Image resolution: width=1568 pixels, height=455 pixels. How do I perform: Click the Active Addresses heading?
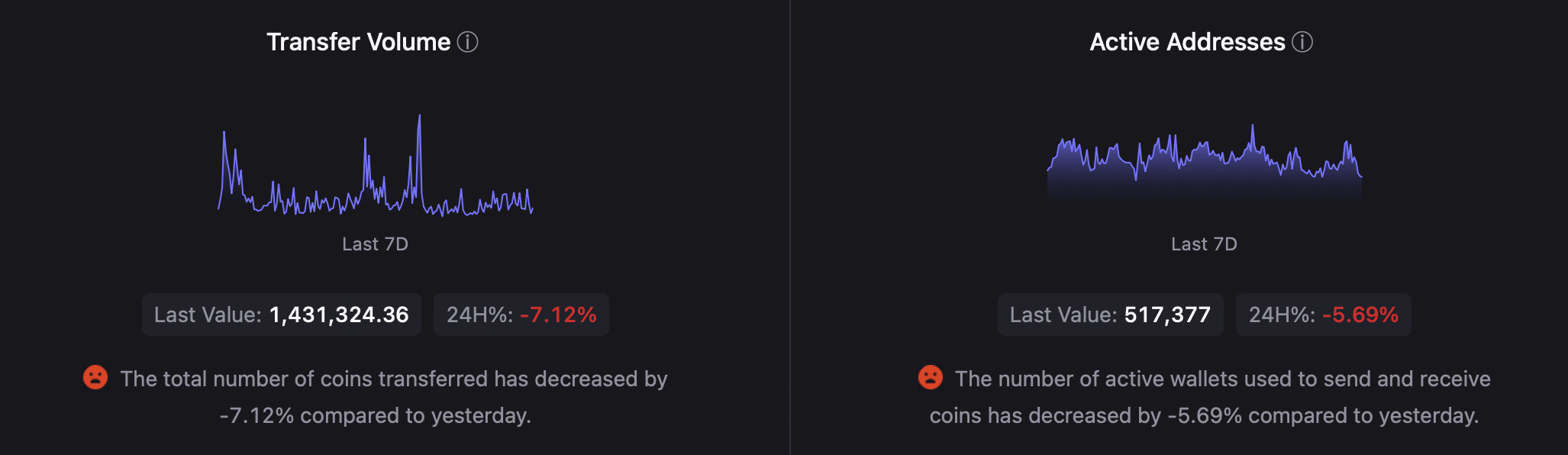1187,42
